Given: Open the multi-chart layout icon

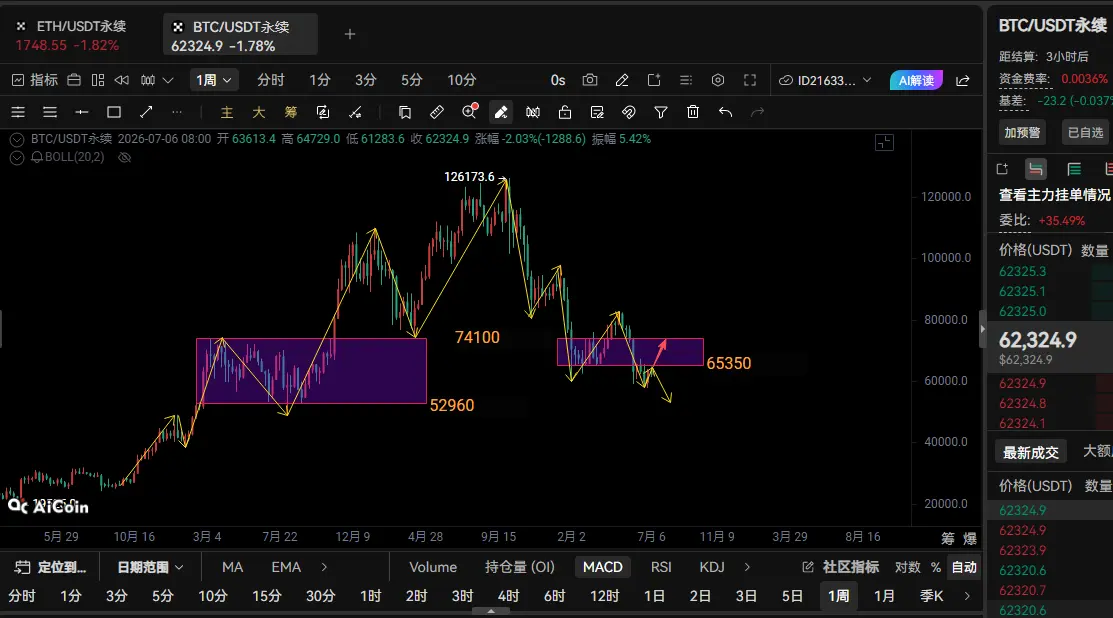Looking at the screenshot, I should [x=98, y=80].
